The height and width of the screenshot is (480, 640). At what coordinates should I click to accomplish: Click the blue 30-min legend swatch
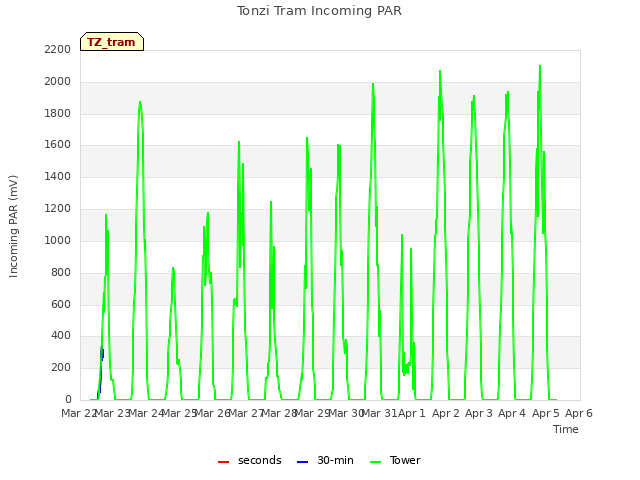pyautogui.click(x=302, y=462)
